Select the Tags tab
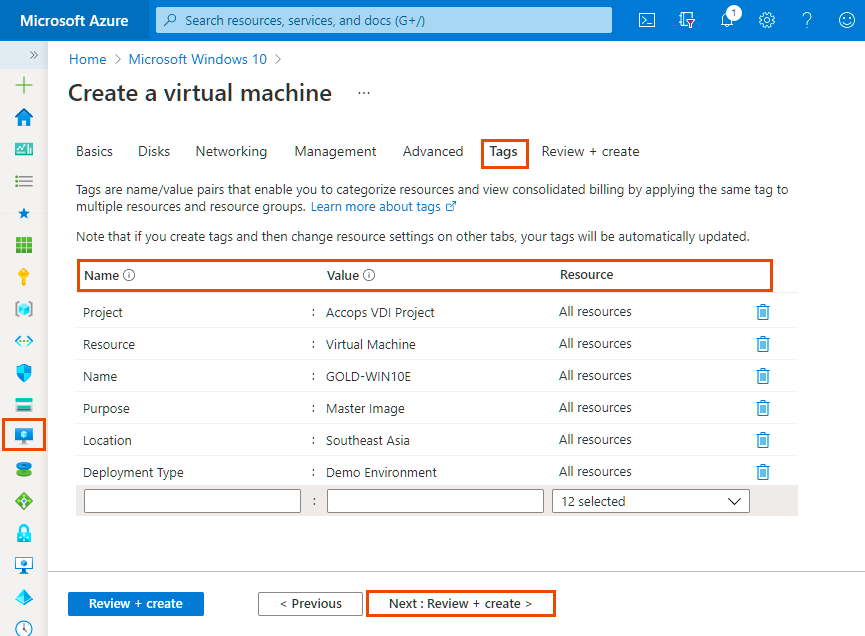Viewport: 865px width, 636px height. coord(504,152)
